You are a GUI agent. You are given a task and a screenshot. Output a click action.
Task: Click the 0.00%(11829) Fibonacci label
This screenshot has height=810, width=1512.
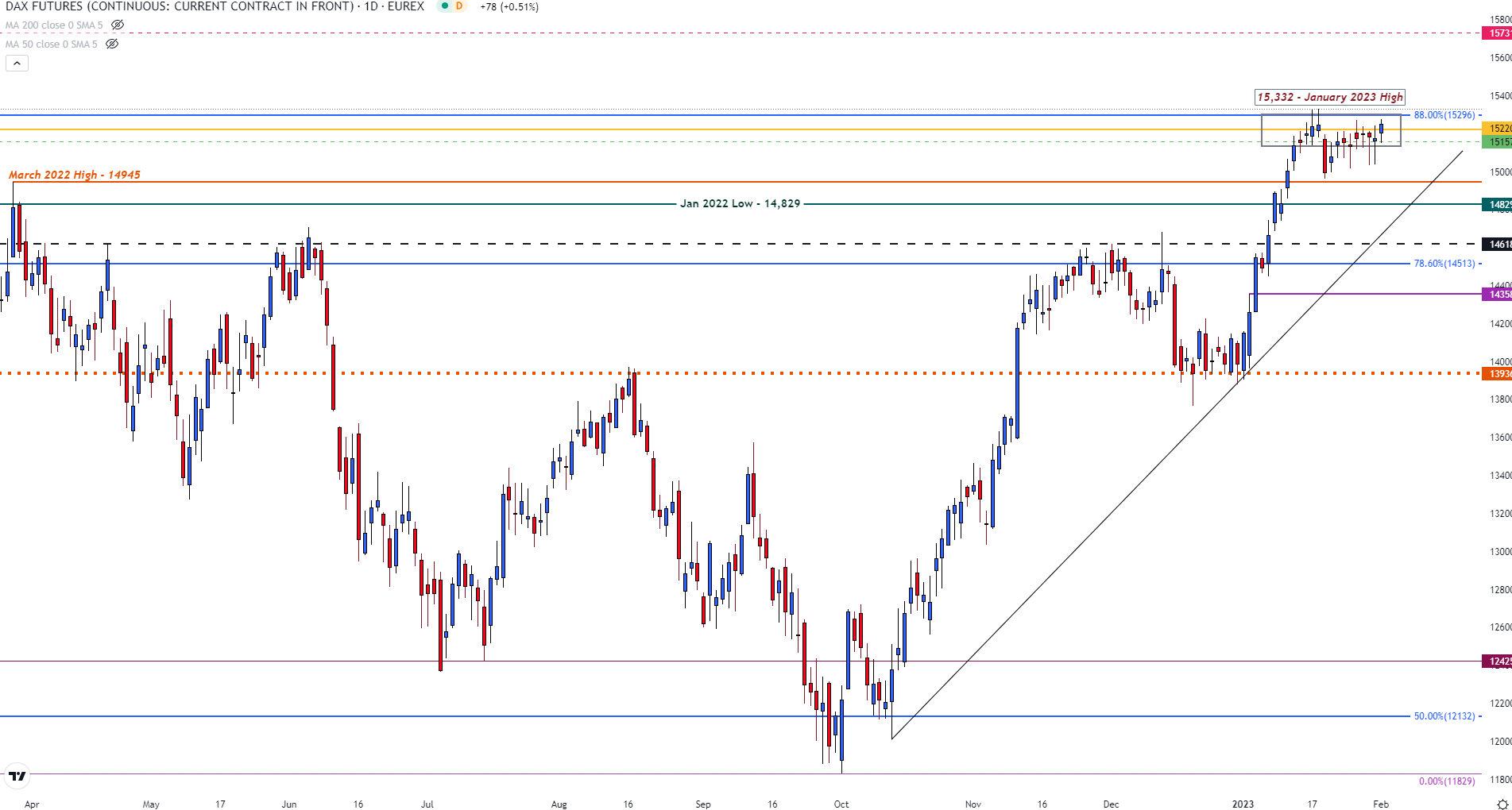tap(1447, 781)
